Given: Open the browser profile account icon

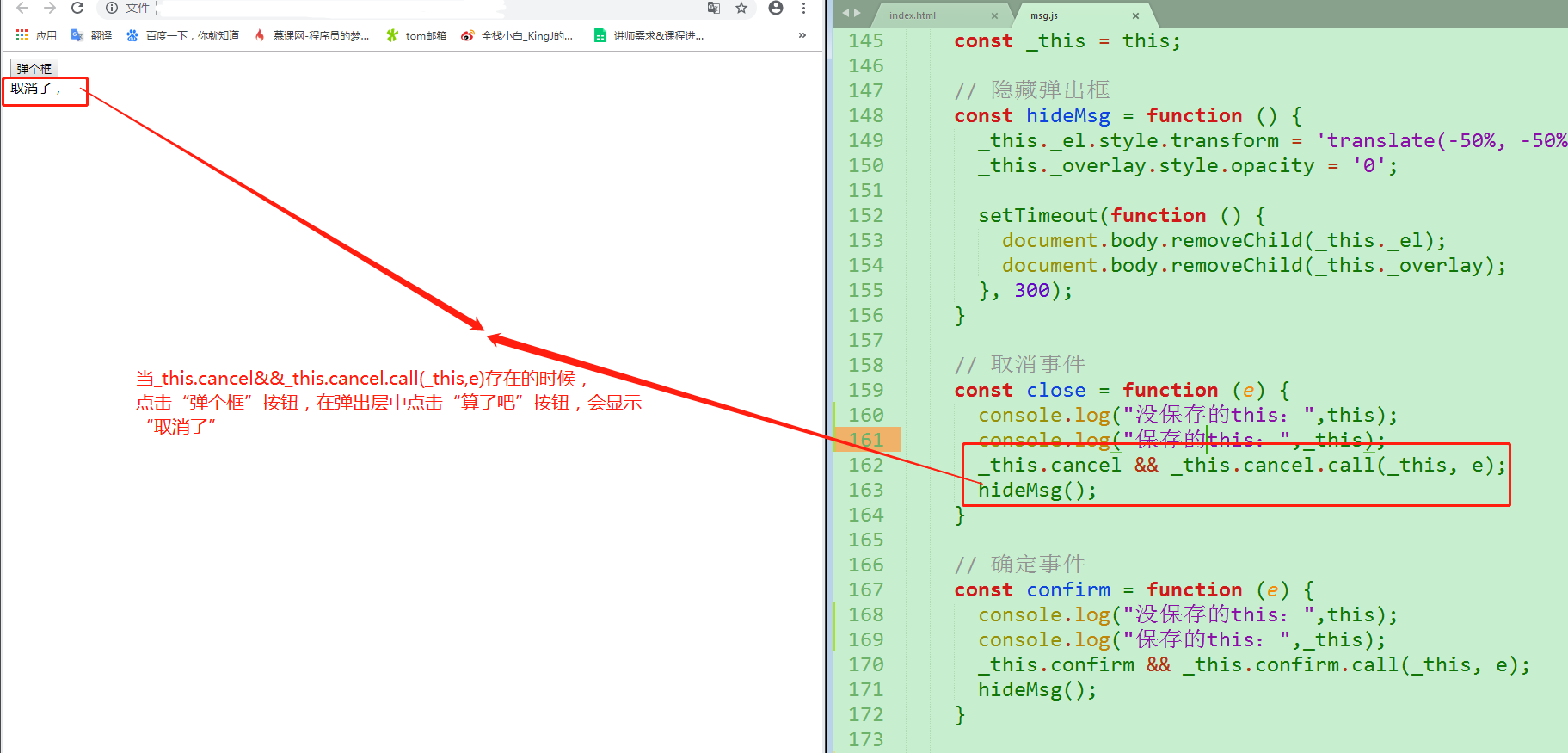Looking at the screenshot, I should tap(776, 8).
